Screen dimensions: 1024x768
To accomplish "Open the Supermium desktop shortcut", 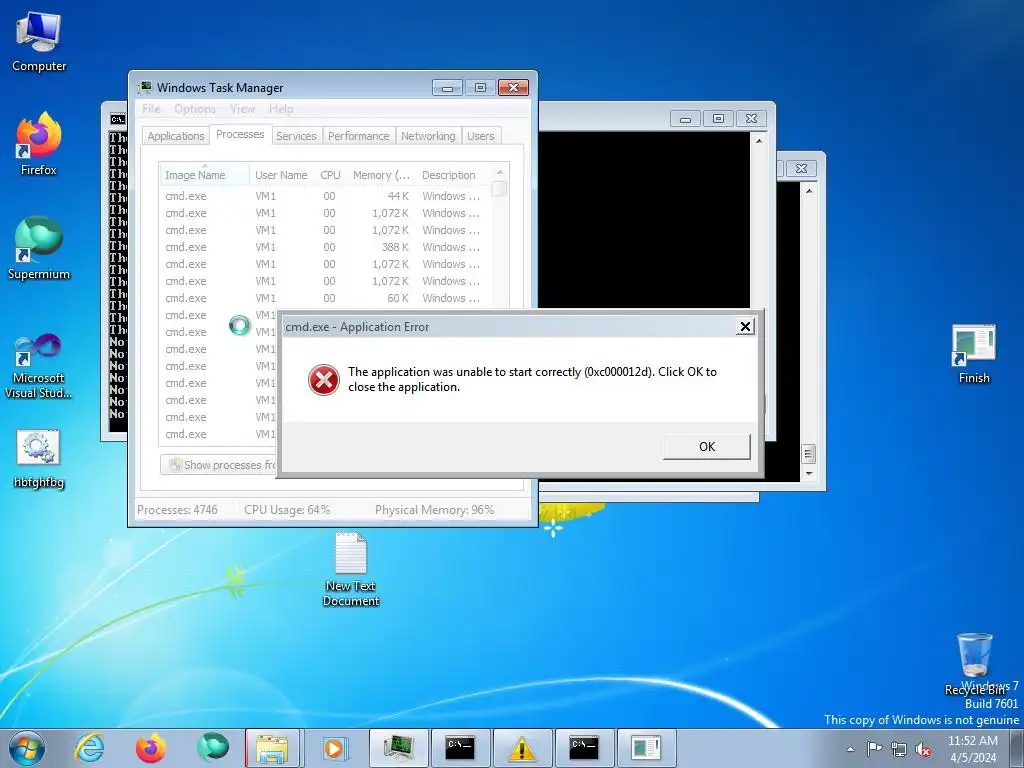I will tap(39, 248).
